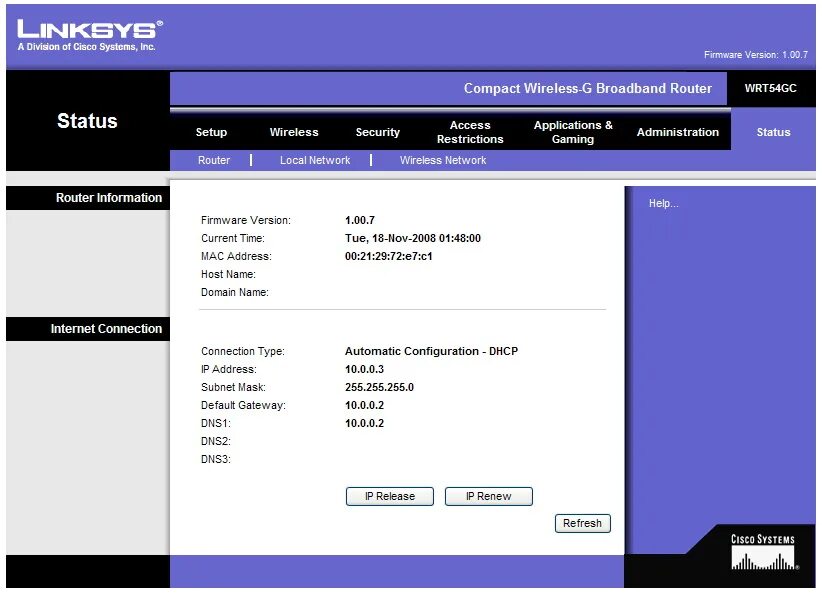Click the DNS1 value 10.0.0.2
The image size is (822, 598).
(364, 423)
